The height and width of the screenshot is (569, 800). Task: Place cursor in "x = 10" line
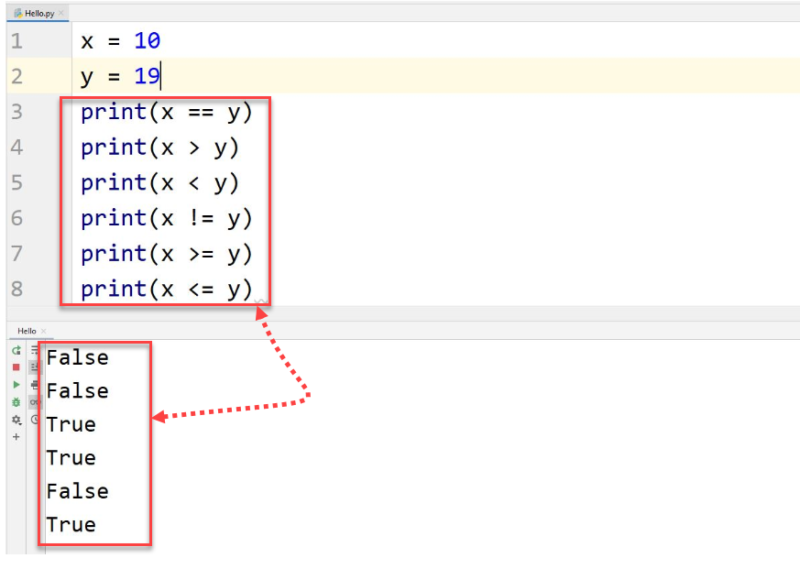[120, 41]
